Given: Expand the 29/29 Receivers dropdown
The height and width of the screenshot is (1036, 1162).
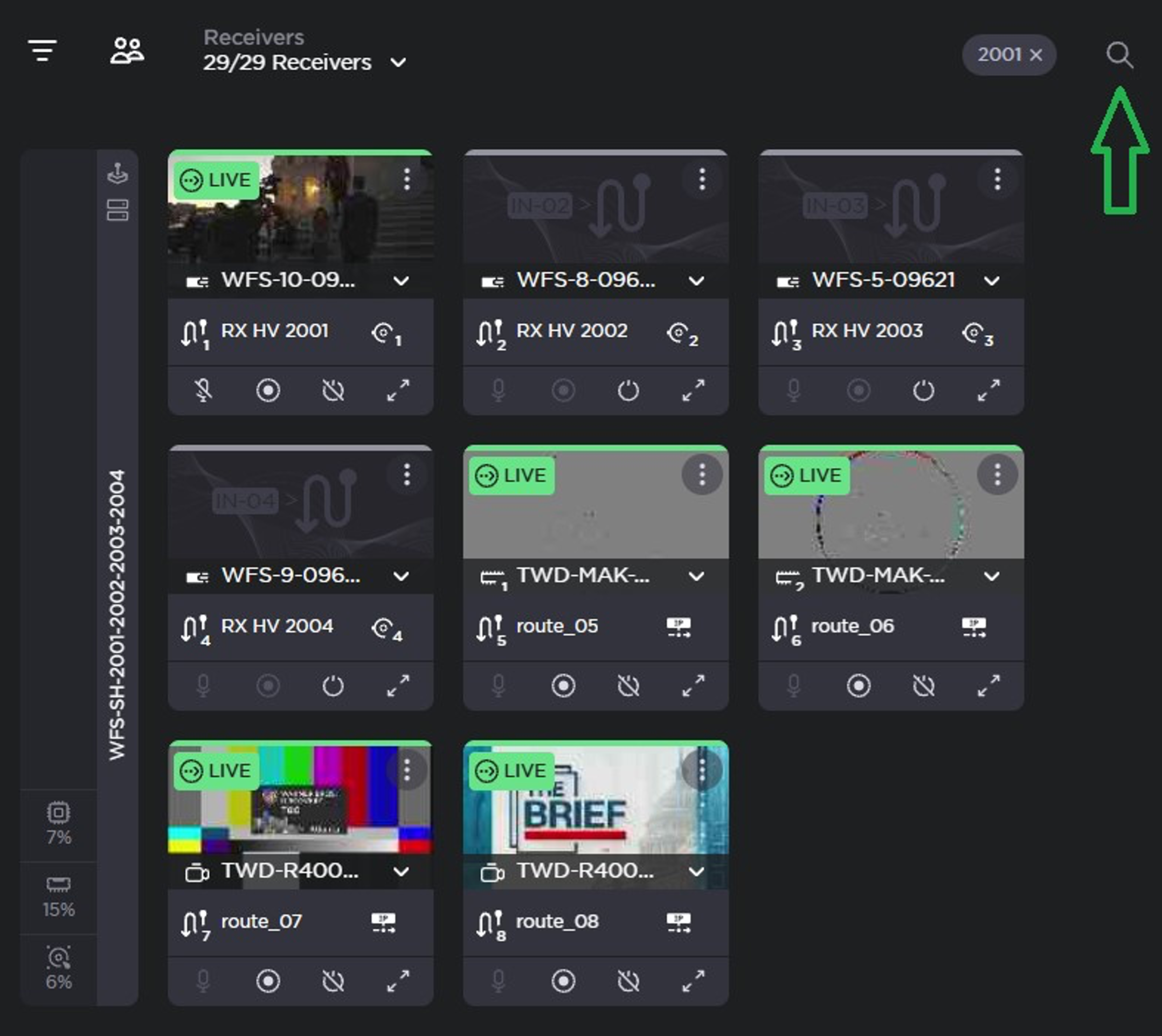Looking at the screenshot, I should pyautogui.click(x=398, y=62).
